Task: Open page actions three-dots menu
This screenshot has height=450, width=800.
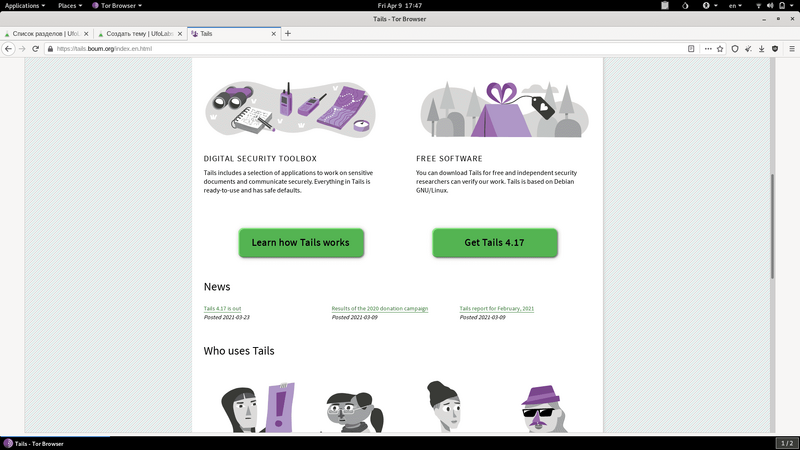Action: [x=708, y=48]
